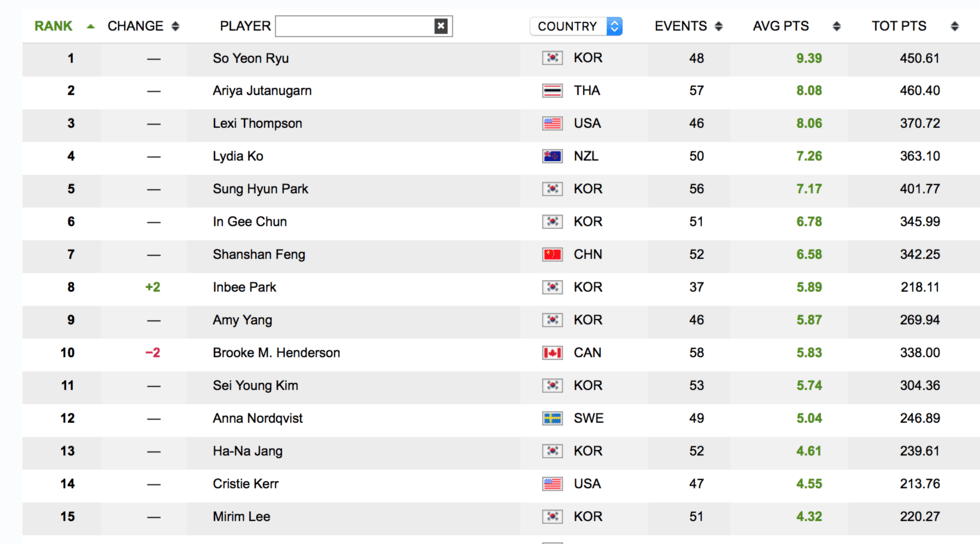980x544 pixels.
Task: Click the Korea flag beside So Yeon Ryu
Action: (552, 58)
